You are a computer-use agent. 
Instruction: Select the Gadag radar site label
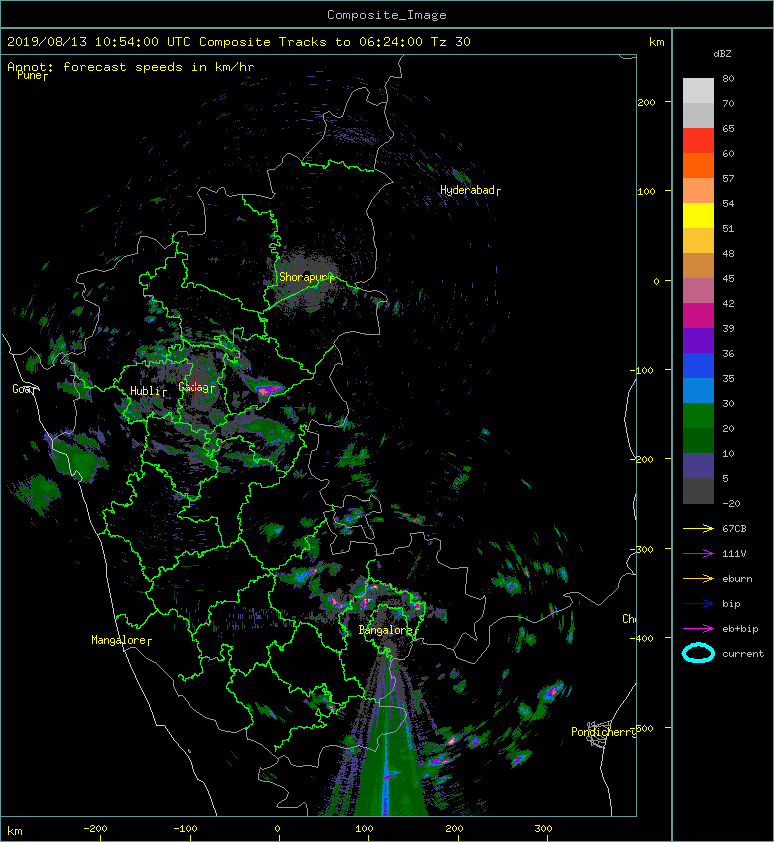tap(196, 387)
